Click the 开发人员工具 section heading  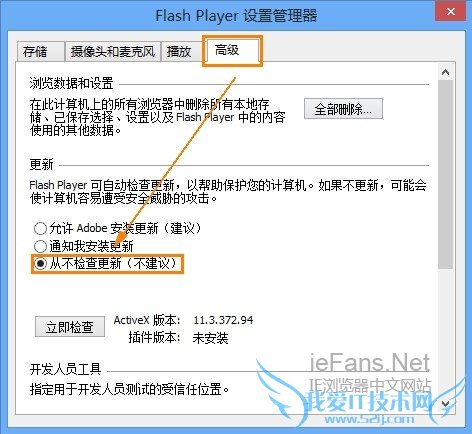65,369
